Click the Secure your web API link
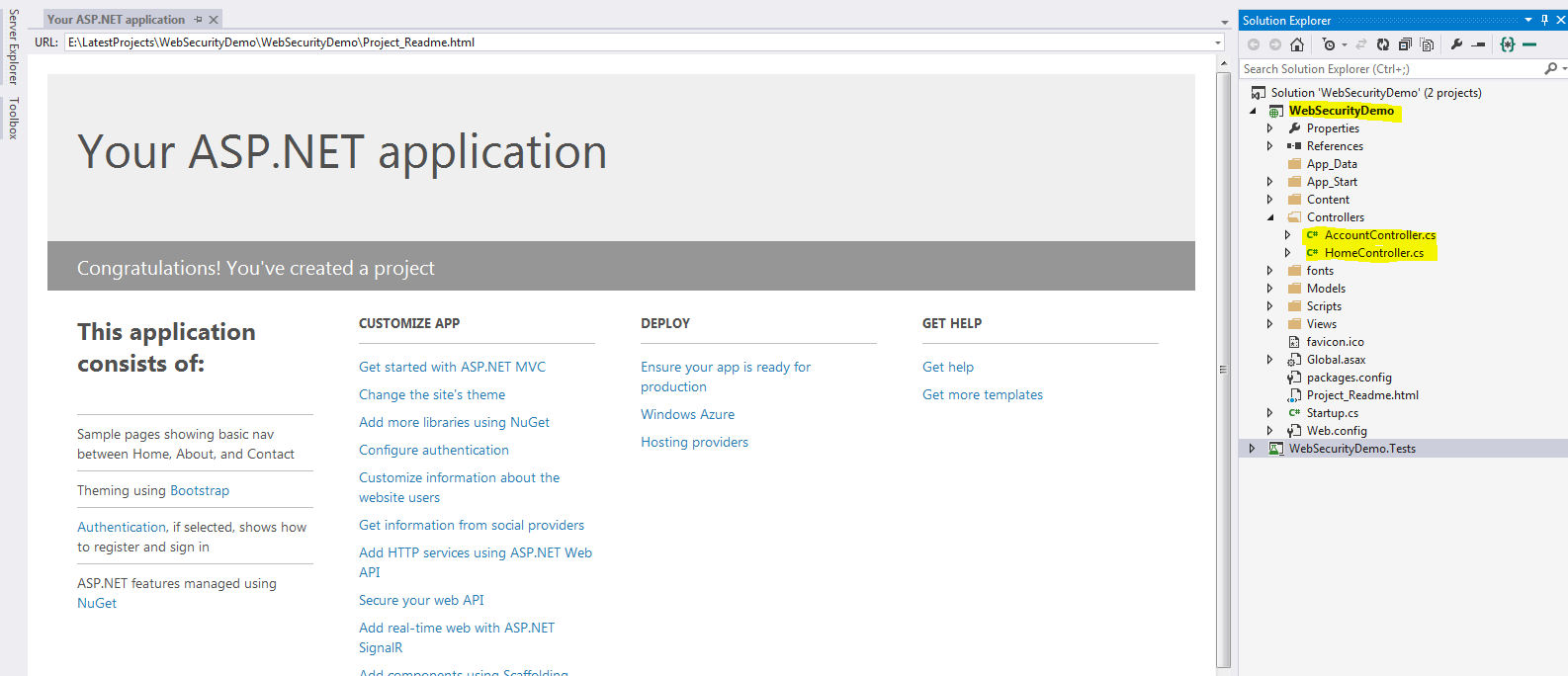This screenshot has width=1568, height=676. (421, 600)
